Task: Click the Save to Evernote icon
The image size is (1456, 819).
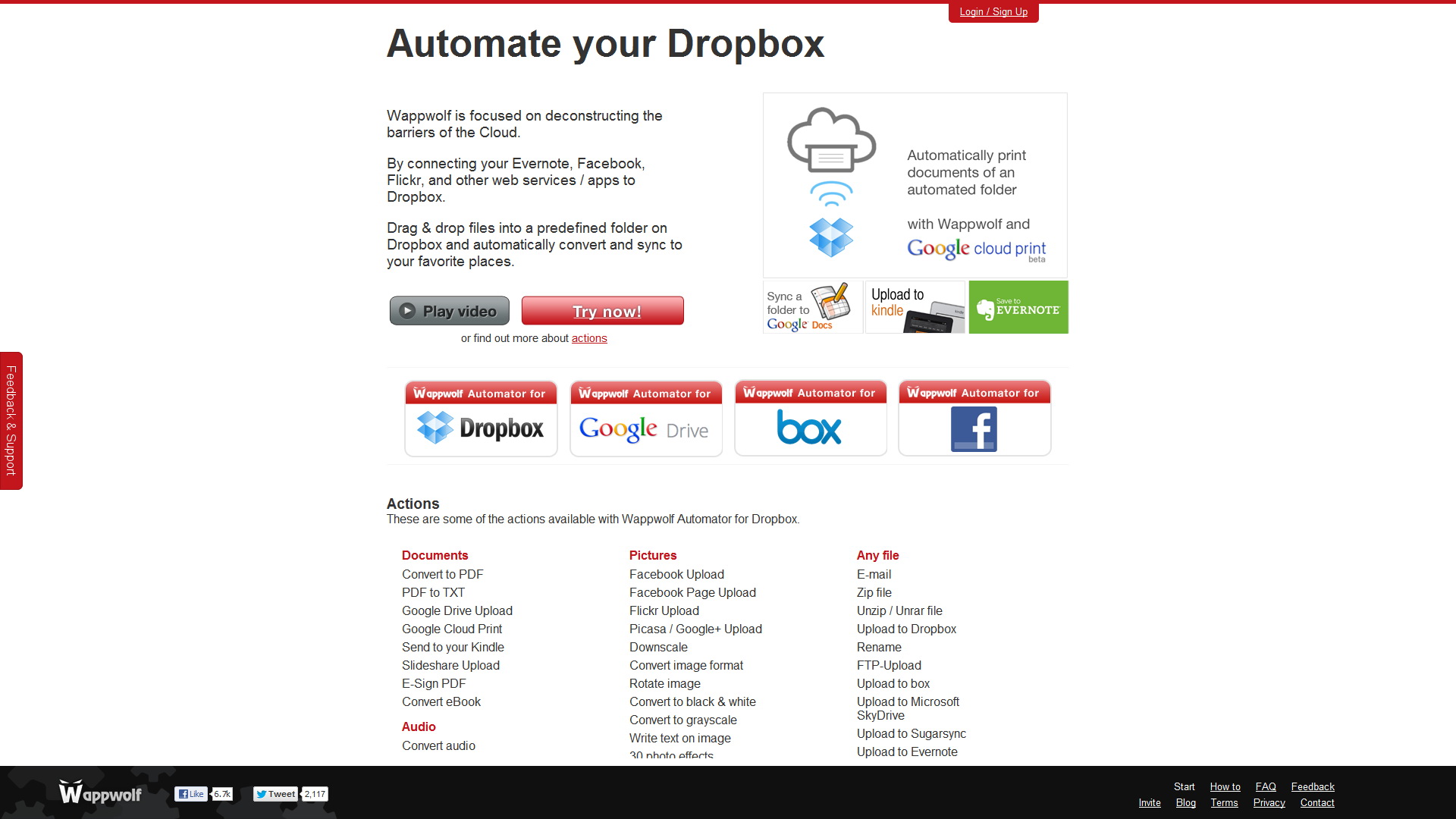Action: (x=1018, y=307)
